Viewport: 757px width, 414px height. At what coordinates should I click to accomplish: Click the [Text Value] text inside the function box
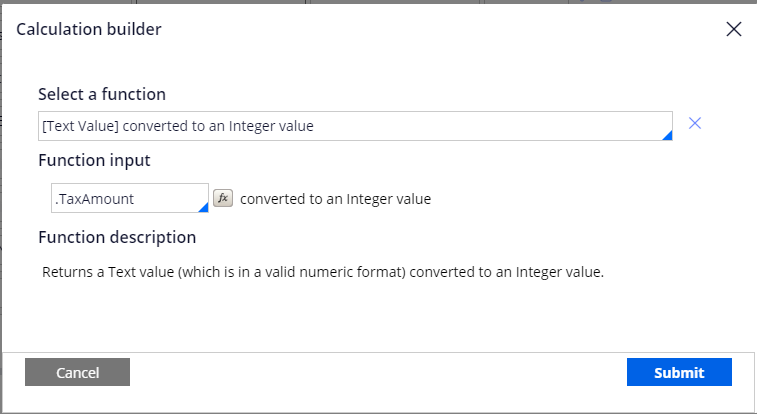[80, 126]
